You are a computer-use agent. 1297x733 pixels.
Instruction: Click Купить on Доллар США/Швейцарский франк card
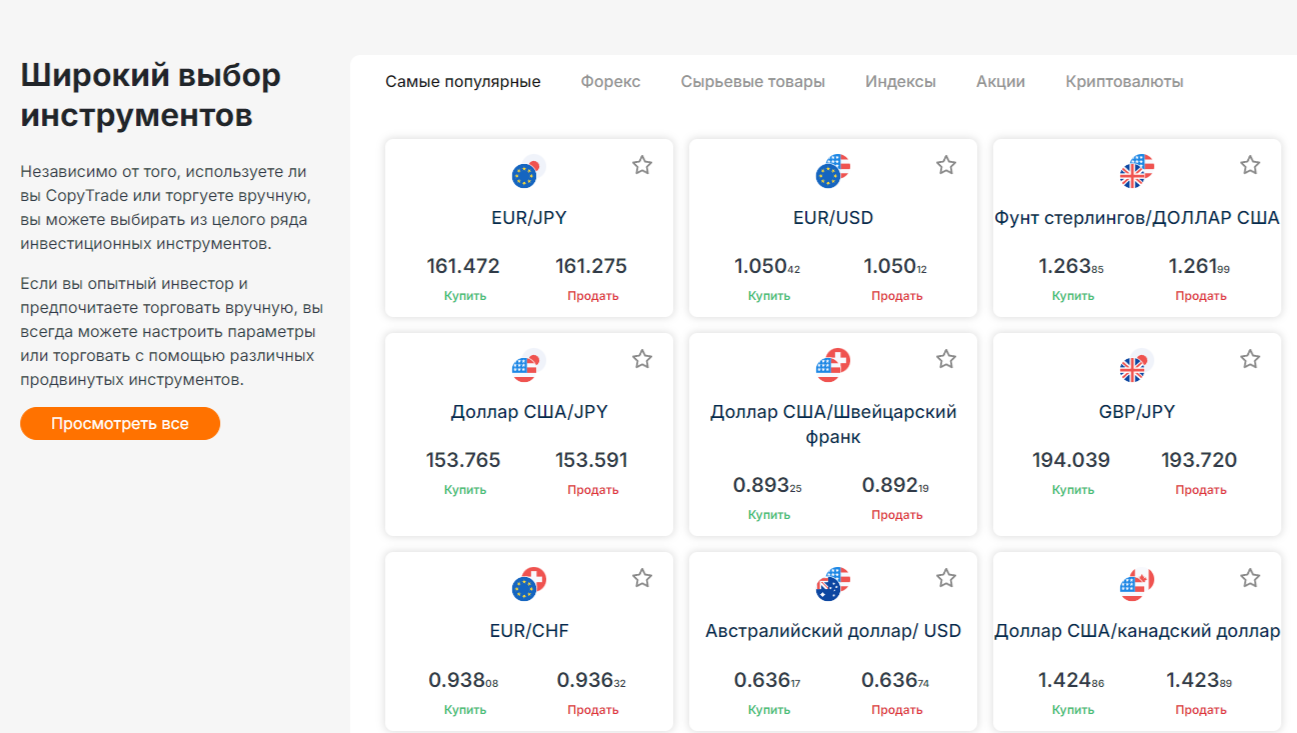point(769,515)
